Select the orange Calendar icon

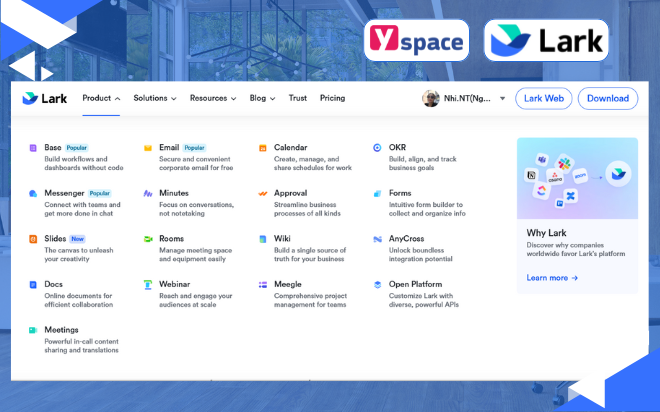263,148
